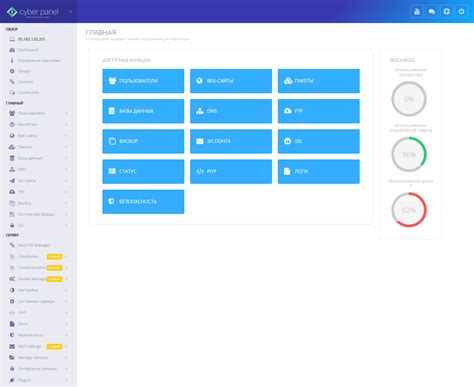
Task: Click the YouTube icon in top header
Action: (x=417, y=12)
